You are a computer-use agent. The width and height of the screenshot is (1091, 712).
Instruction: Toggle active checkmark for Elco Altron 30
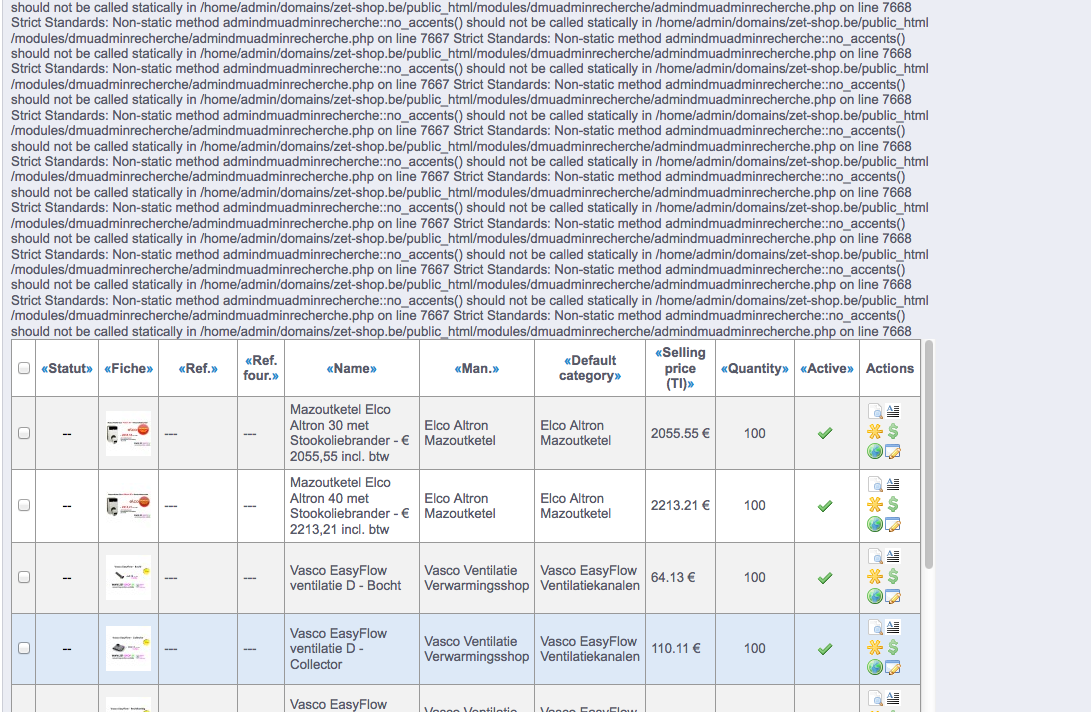pos(825,433)
